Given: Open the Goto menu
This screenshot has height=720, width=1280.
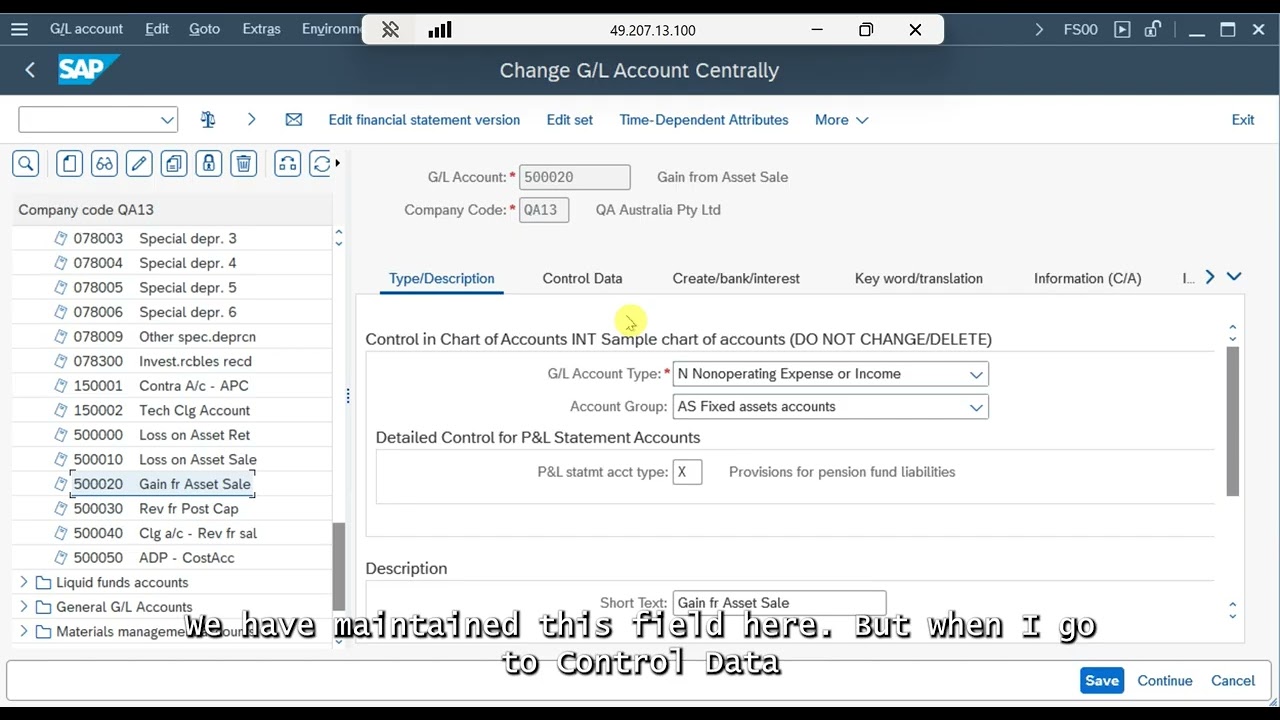Looking at the screenshot, I should tap(204, 29).
